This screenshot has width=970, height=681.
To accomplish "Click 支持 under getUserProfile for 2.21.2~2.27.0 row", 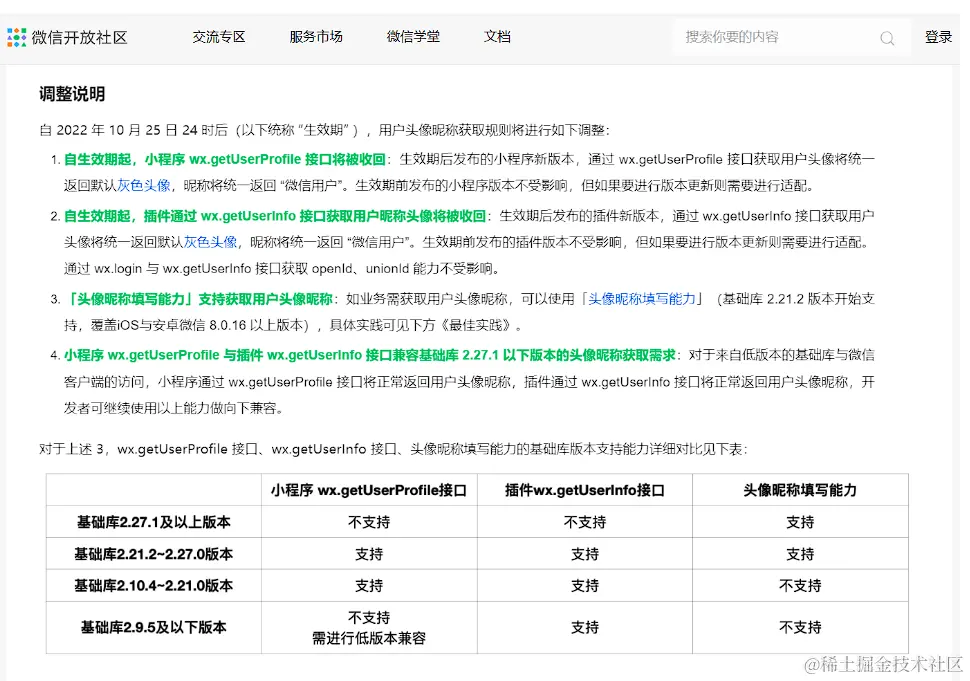I will pos(369,554).
